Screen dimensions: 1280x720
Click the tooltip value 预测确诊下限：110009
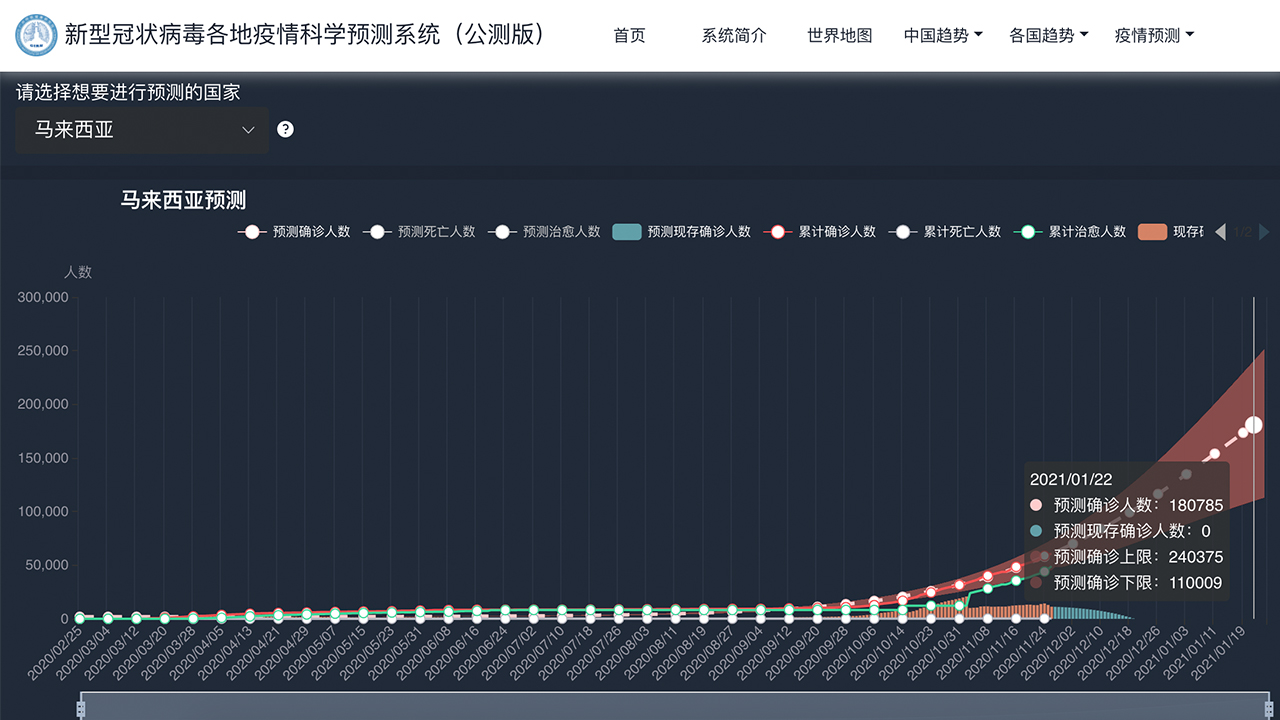pyautogui.click(x=1138, y=583)
